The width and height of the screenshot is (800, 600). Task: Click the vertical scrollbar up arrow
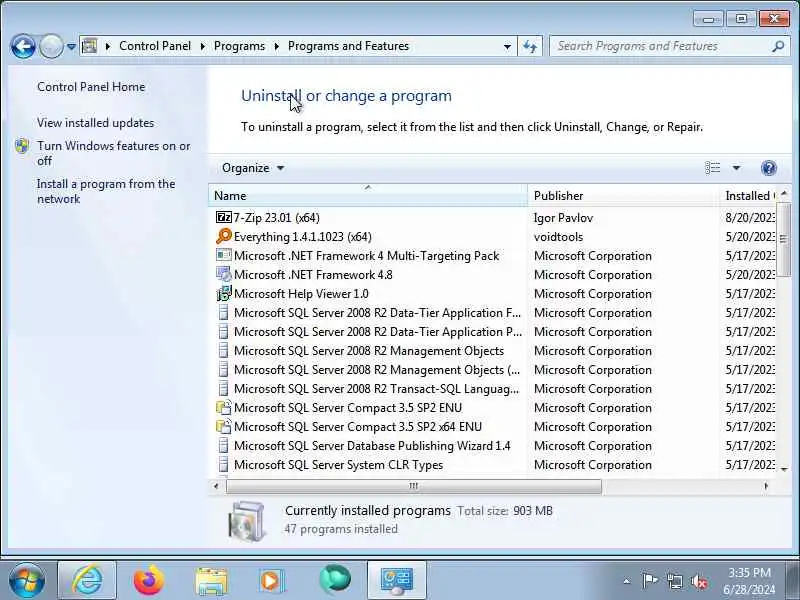point(784,193)
